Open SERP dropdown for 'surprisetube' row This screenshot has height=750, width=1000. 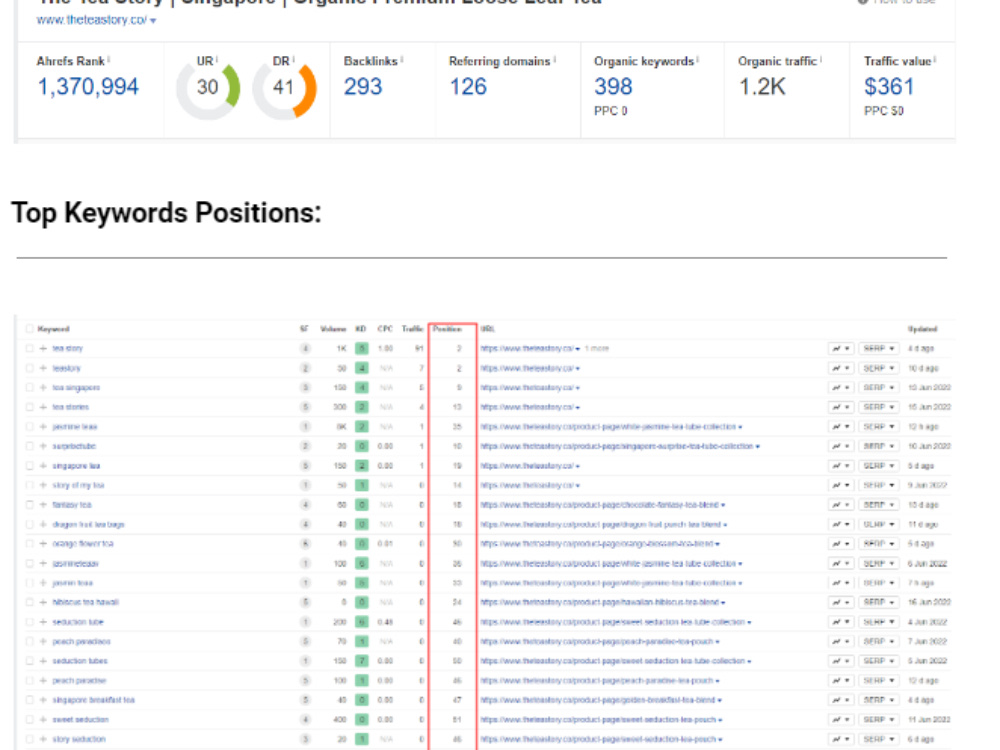878,446
